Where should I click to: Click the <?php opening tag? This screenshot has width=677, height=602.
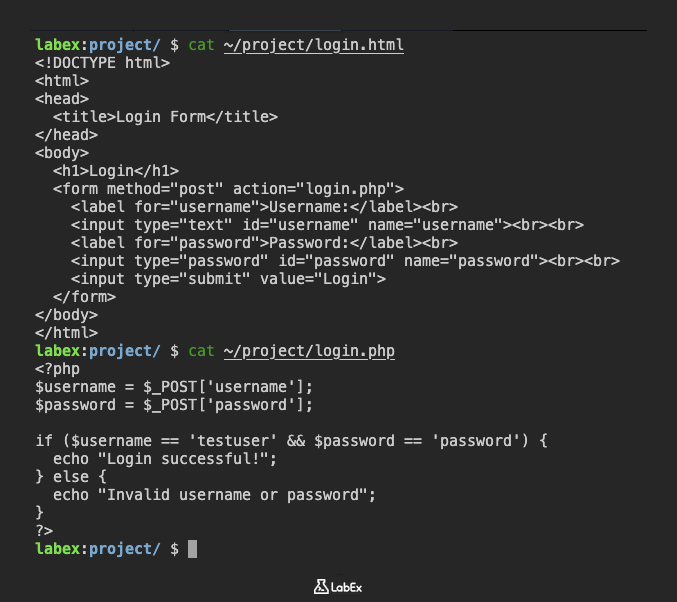(57, 369)
